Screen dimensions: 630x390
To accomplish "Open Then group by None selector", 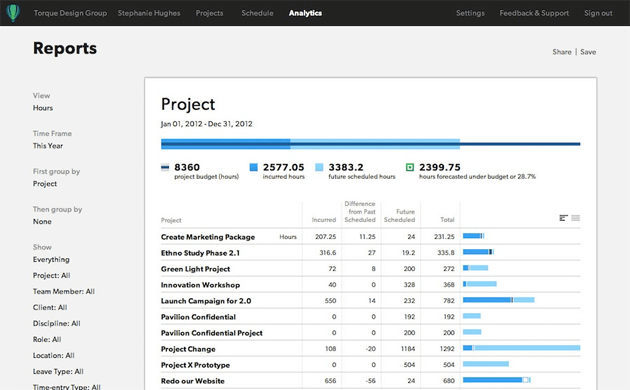I will [x=42, y=221].
